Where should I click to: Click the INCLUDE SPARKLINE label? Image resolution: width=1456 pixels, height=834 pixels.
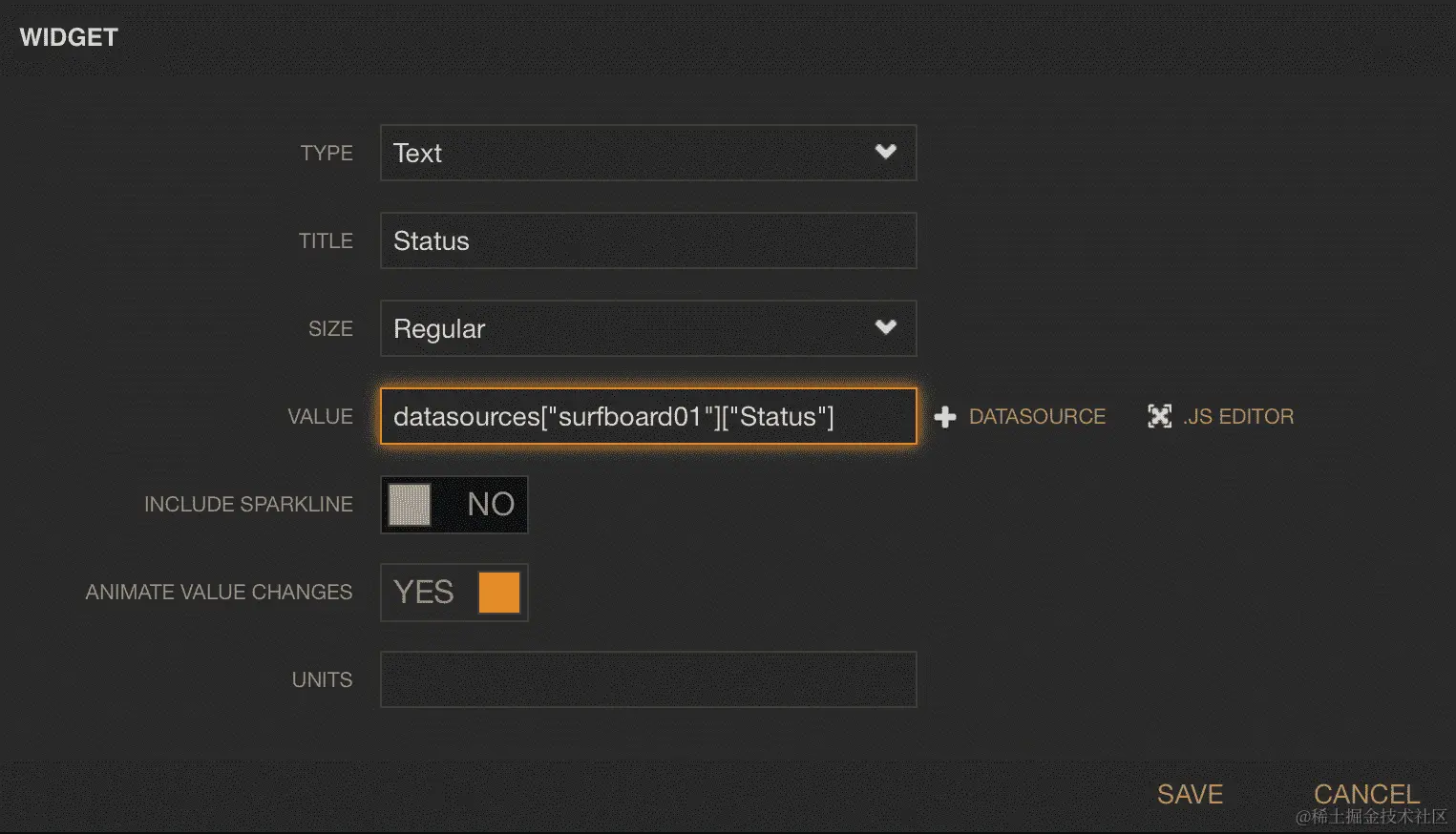coord(248,504)
